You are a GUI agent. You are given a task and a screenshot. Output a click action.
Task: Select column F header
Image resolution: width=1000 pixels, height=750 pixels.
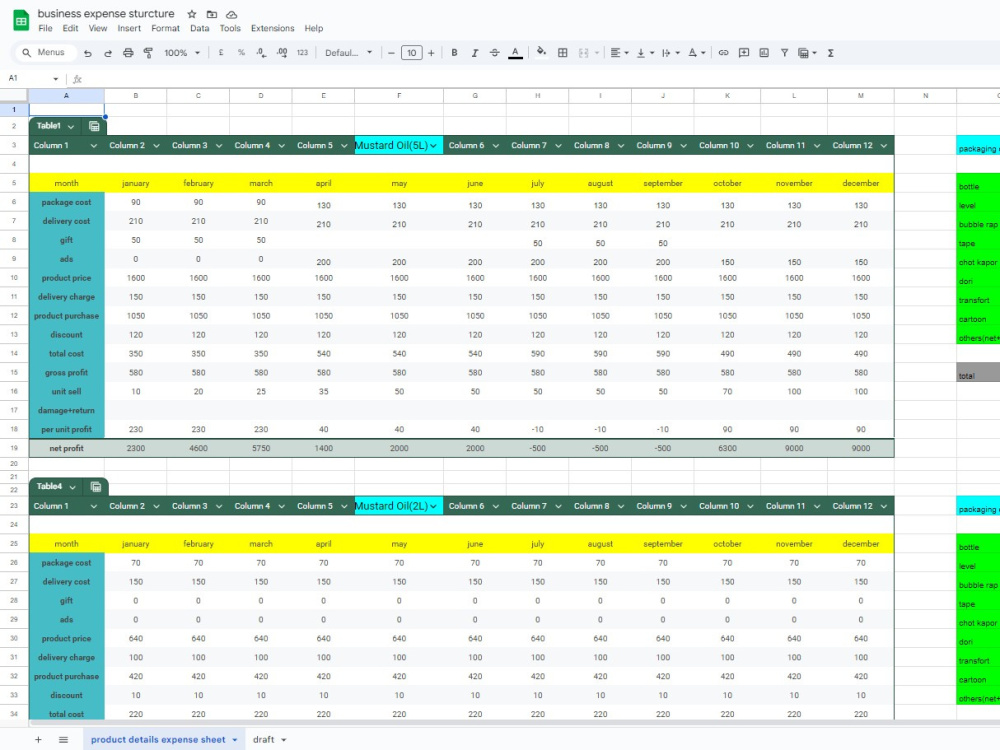(399, 96)
